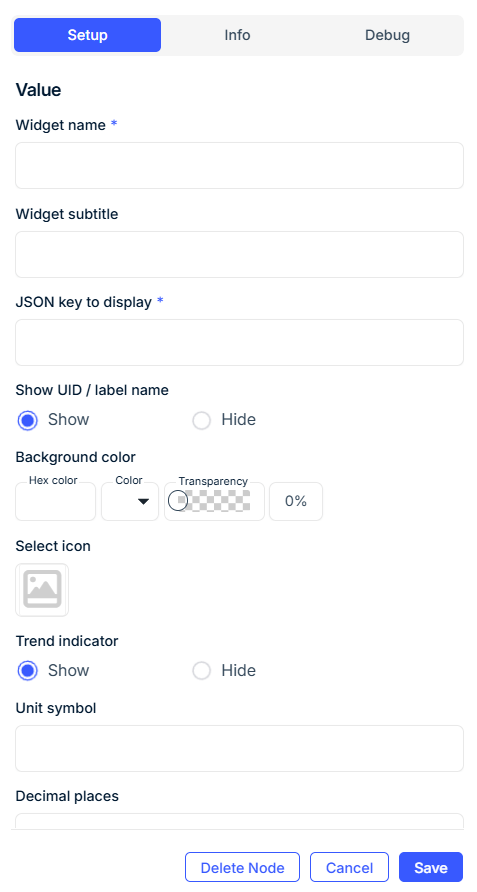Click Delete Node button
The width and height of the screenshot is (477, 892).
[242, 868]
